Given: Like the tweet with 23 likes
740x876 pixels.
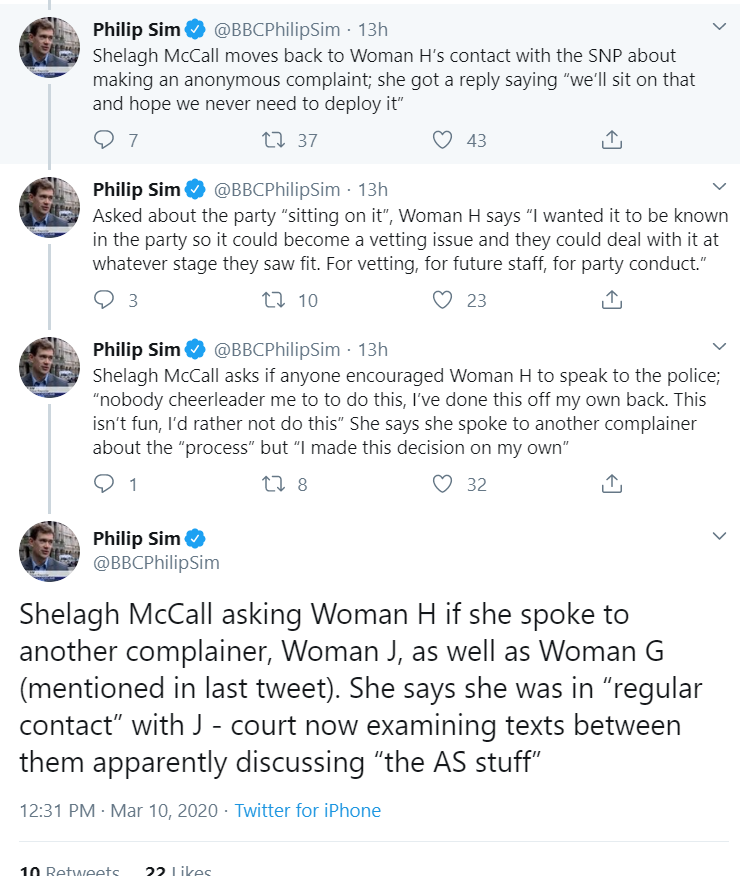Looking at the screenshot, I should pyautogui.click(x=442, y=300).
